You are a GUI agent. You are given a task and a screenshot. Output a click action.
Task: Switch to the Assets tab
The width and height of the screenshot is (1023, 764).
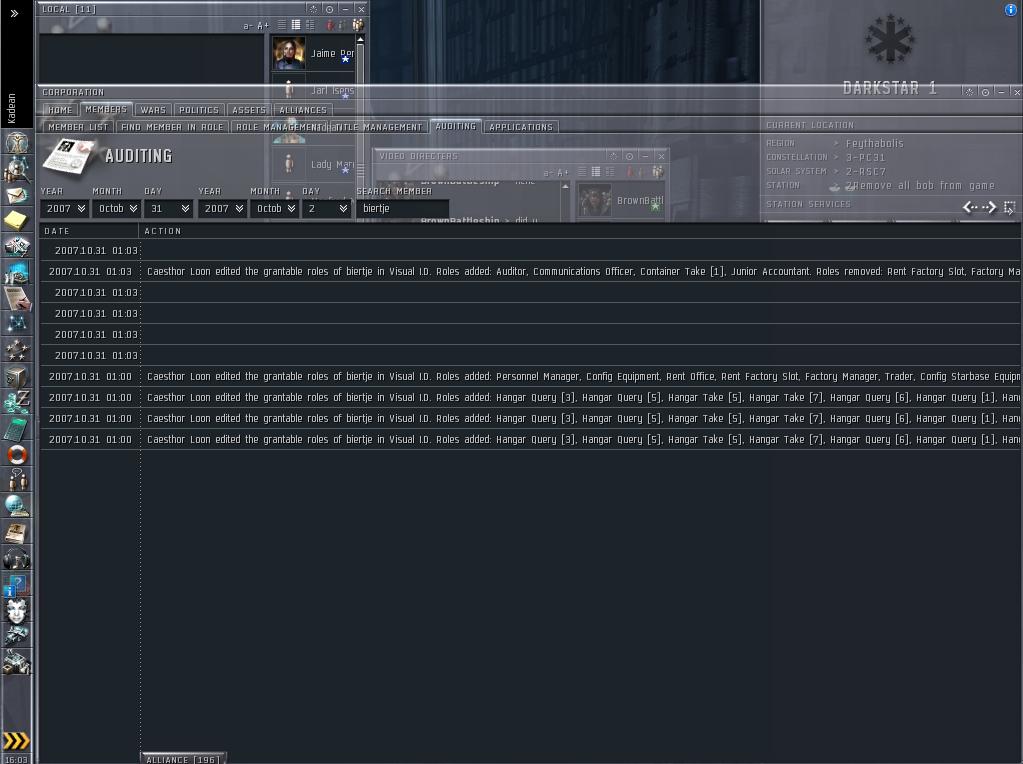[x=249, y=110]
